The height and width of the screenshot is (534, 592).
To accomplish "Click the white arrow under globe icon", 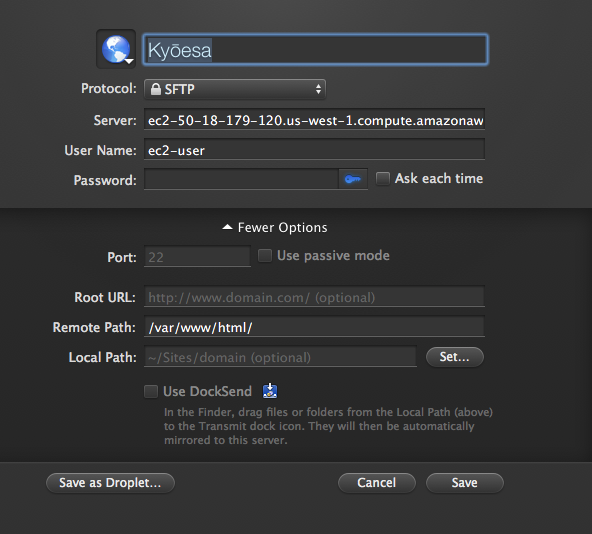I will (129, 61).
